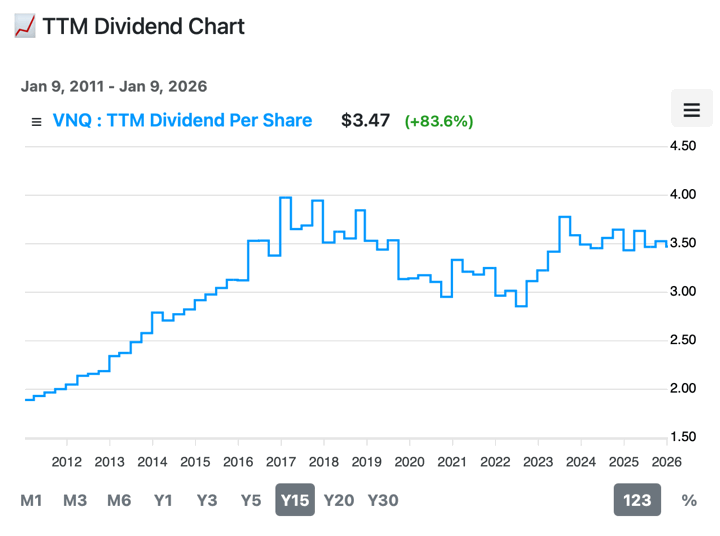Screen dimensions: 720x536
Task: Click the chart emoji icon in the title
Action: (x=25, y=26)
